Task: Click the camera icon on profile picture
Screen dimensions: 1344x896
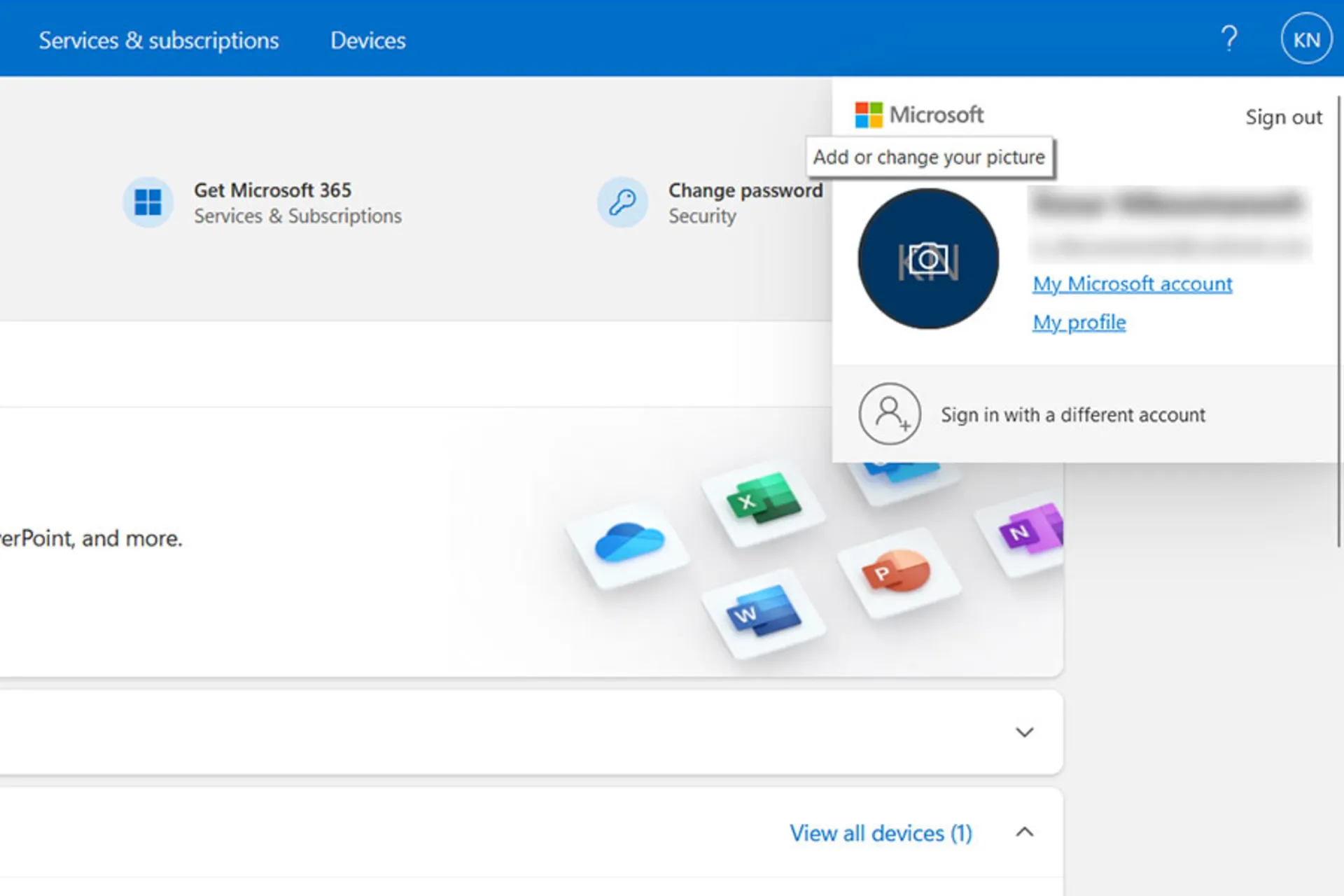Action: [x=928, y=259]
